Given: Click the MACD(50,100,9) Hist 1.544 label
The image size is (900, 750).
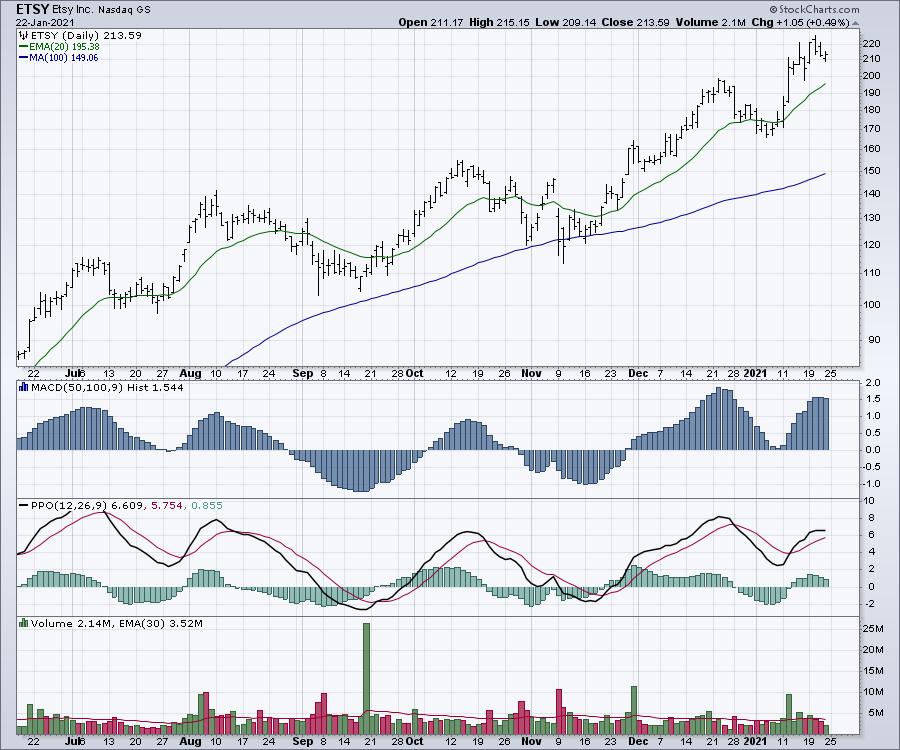Looking at the screenshot, I should click(x=107, y=387).
